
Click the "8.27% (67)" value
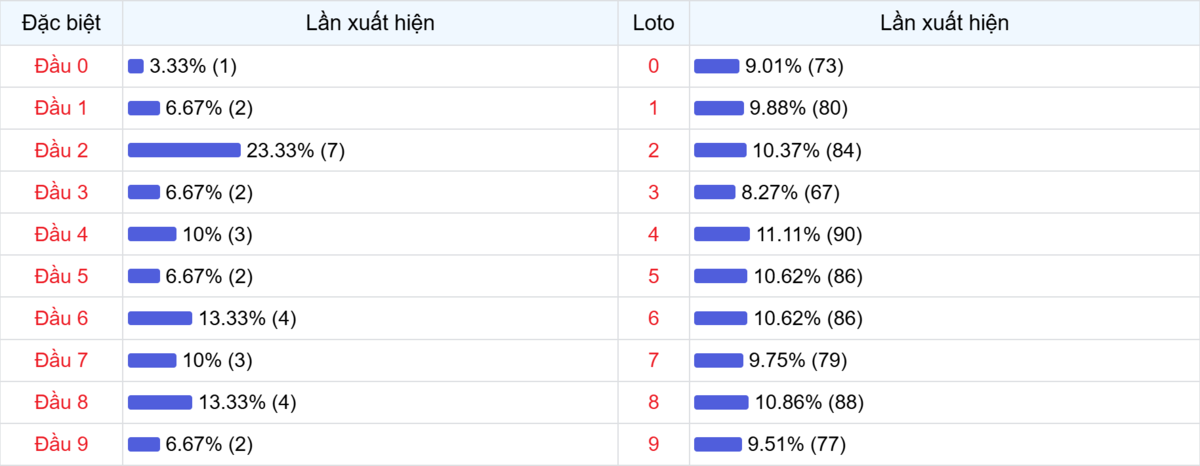[792, 192]
